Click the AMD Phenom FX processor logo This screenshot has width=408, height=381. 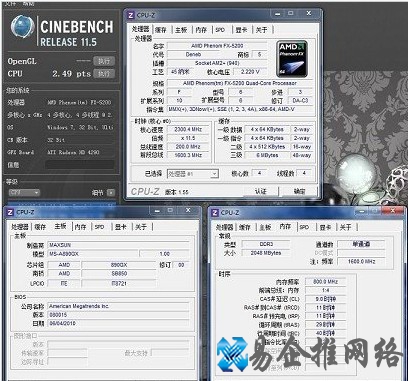pos(292,59)
